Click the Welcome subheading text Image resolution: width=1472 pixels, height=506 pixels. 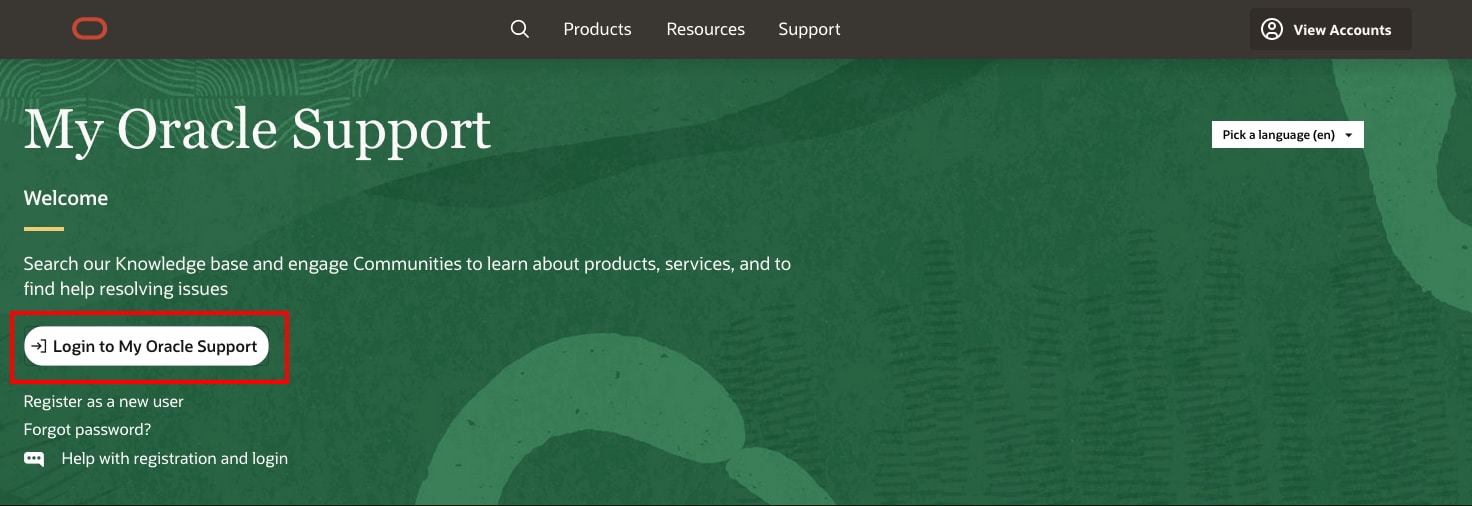tap(66, 198)
